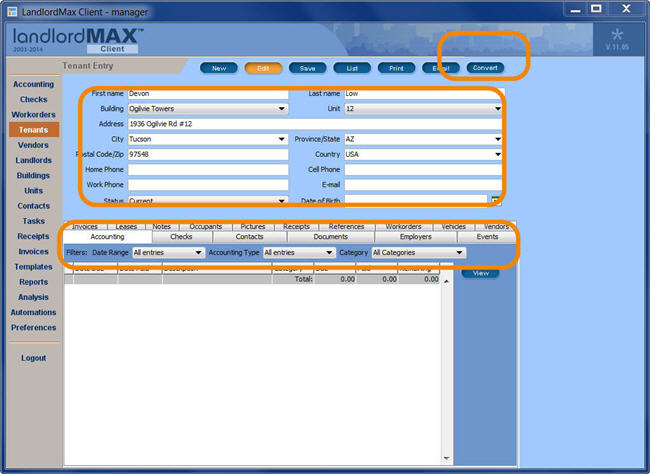Open the Employers tab
Screen dimensions: 650x474
click(x=416, y=237)
